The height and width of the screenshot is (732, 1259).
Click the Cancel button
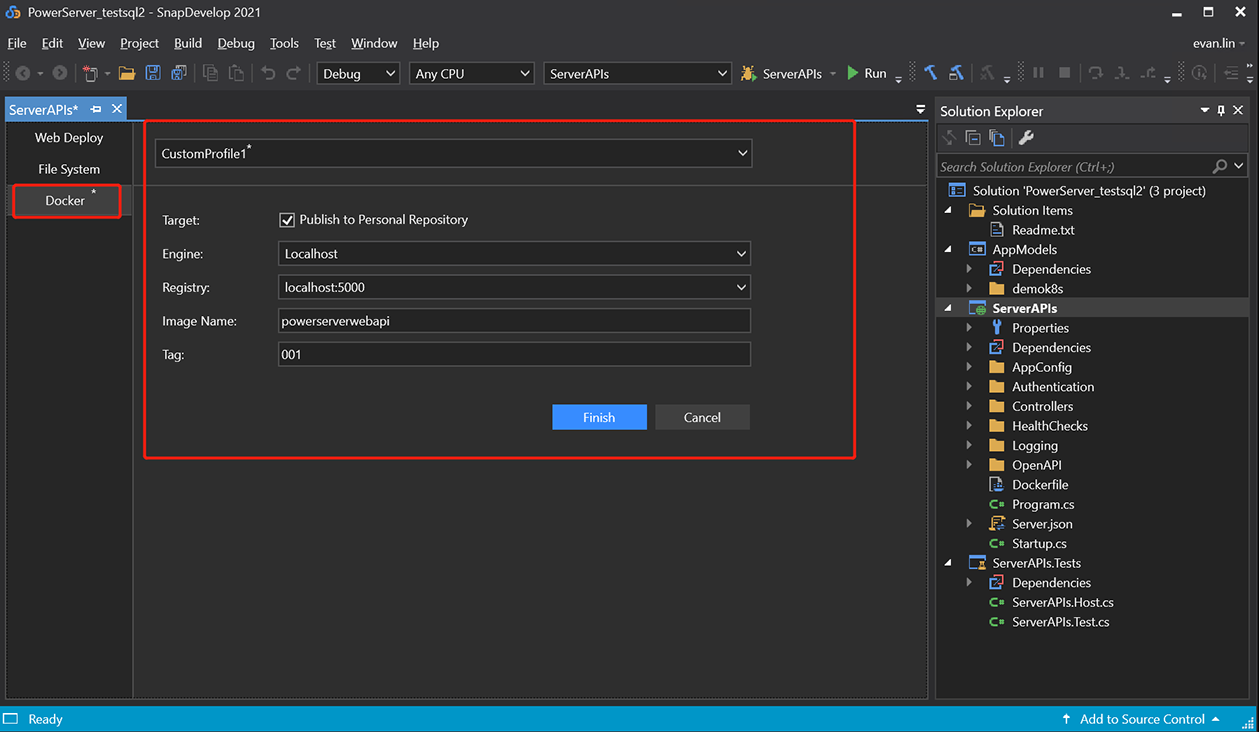coord(702,417)
